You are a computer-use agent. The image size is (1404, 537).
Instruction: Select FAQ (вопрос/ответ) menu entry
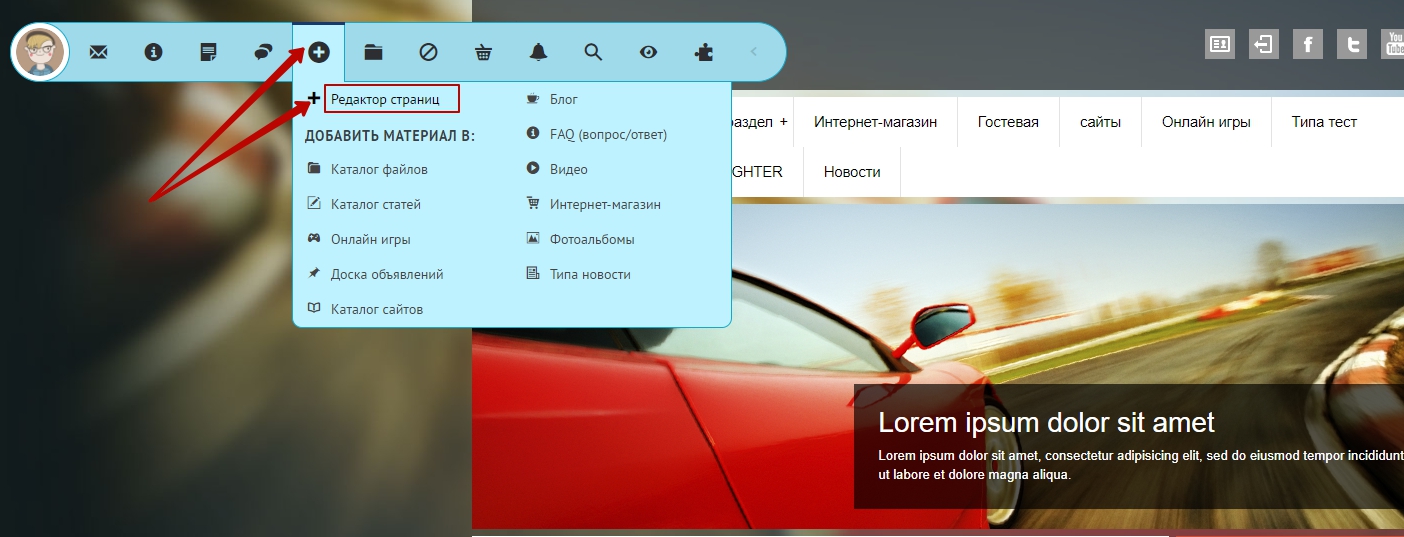(x=608, y=134)
